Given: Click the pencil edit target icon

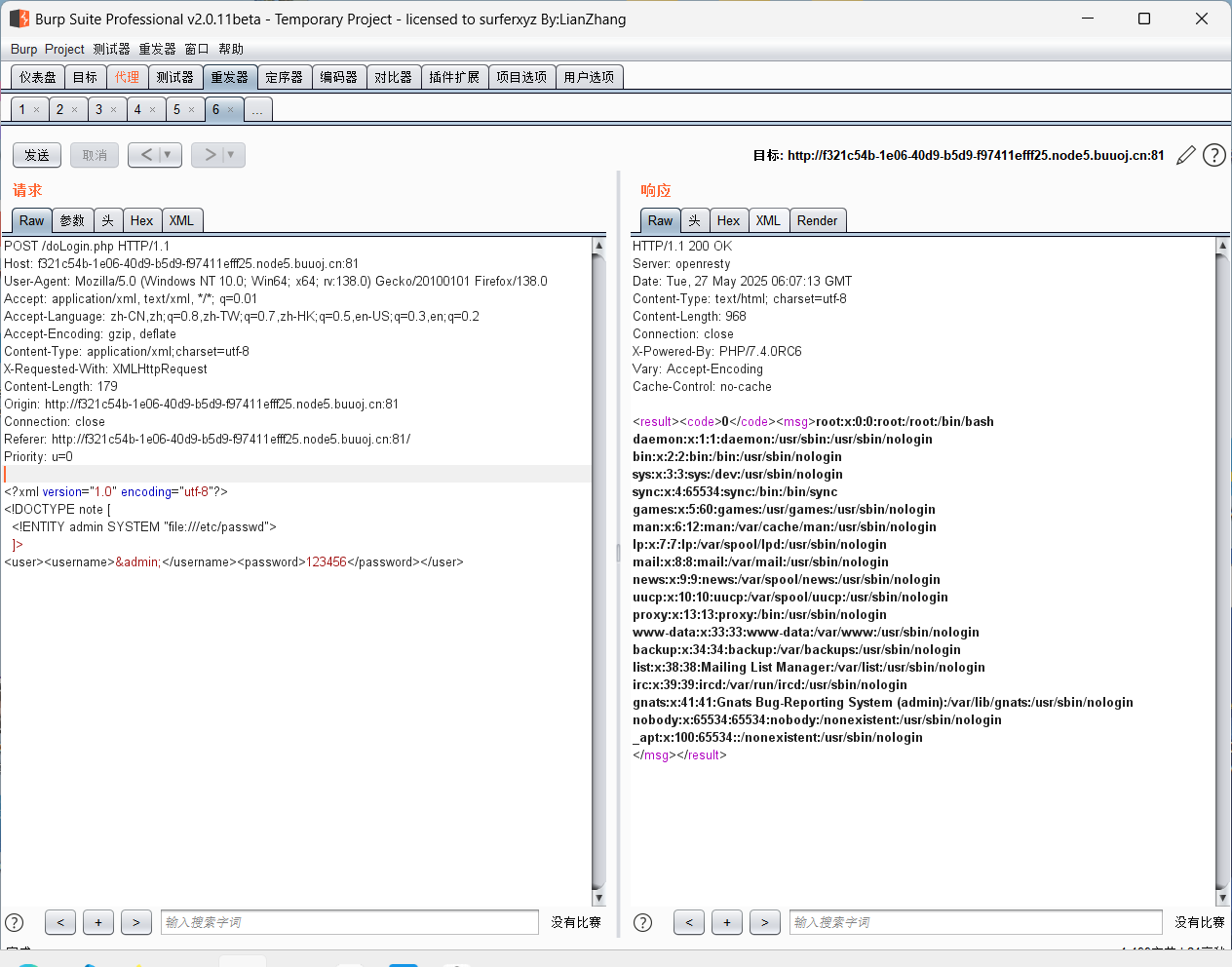Looking at the screenshot, I should coord(1185,155).
